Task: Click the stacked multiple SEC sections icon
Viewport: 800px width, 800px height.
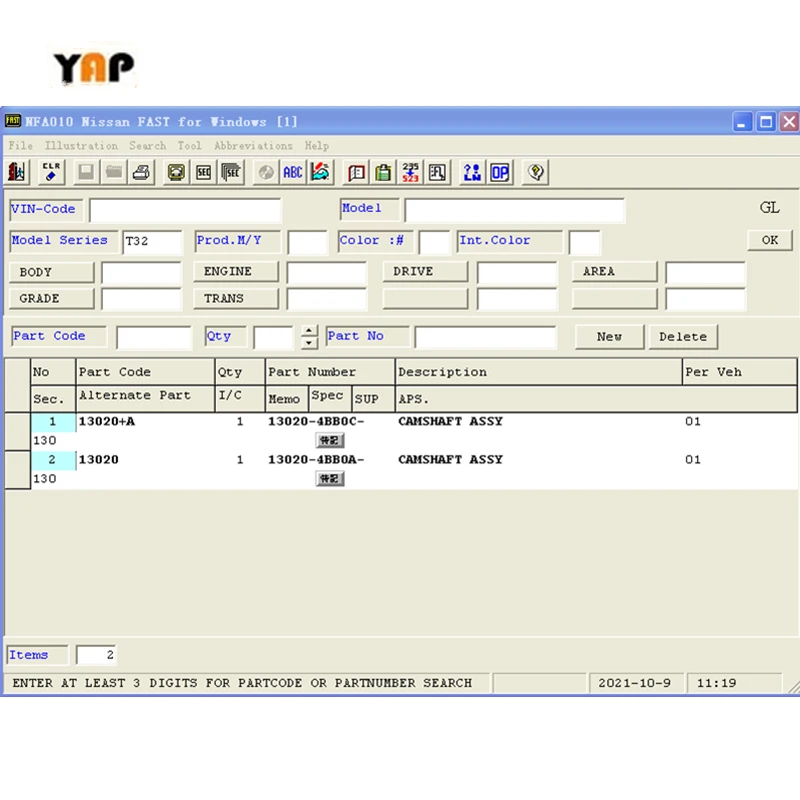Action: [x=231, y=172]
